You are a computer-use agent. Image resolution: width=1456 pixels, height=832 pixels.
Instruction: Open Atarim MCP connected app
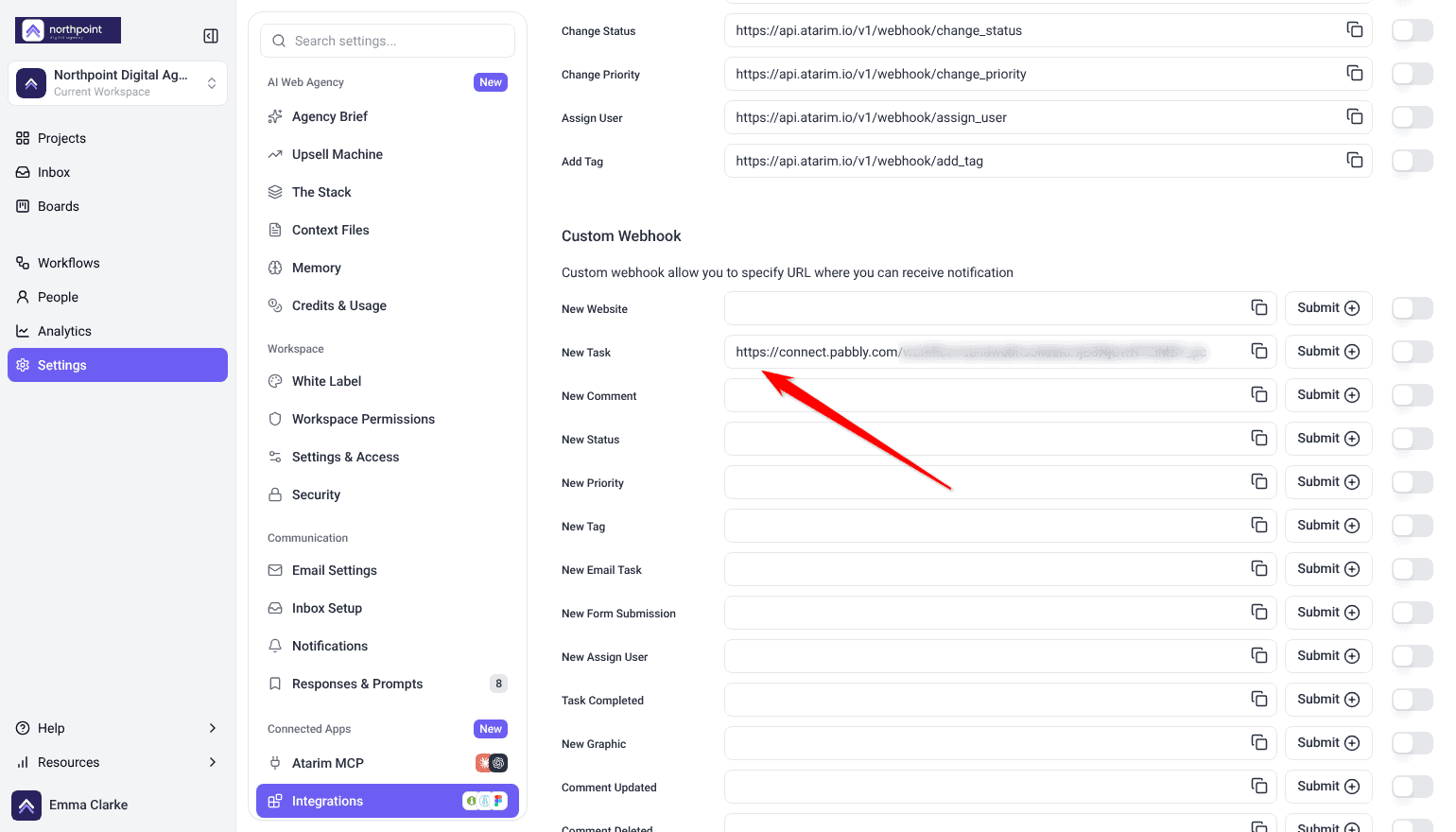click(388, 763)
